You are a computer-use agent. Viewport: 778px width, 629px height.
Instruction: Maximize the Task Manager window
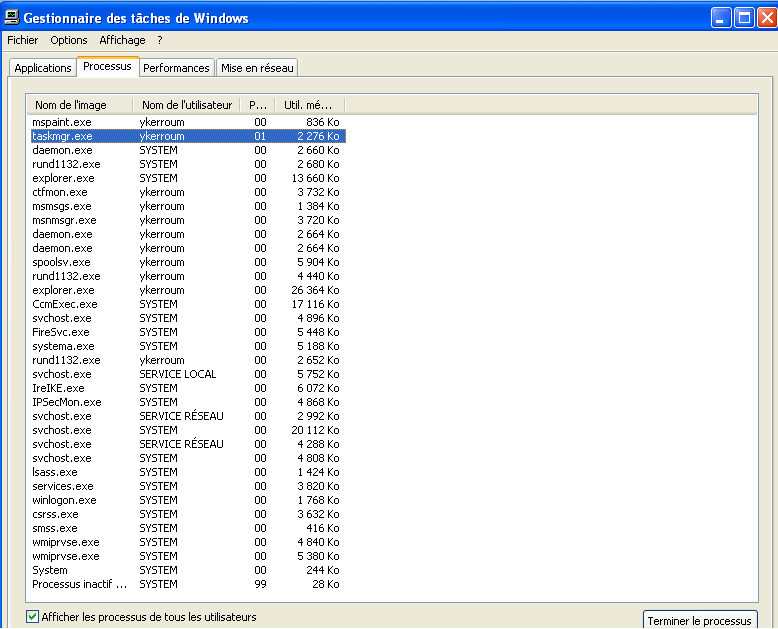tap(744, 17)
